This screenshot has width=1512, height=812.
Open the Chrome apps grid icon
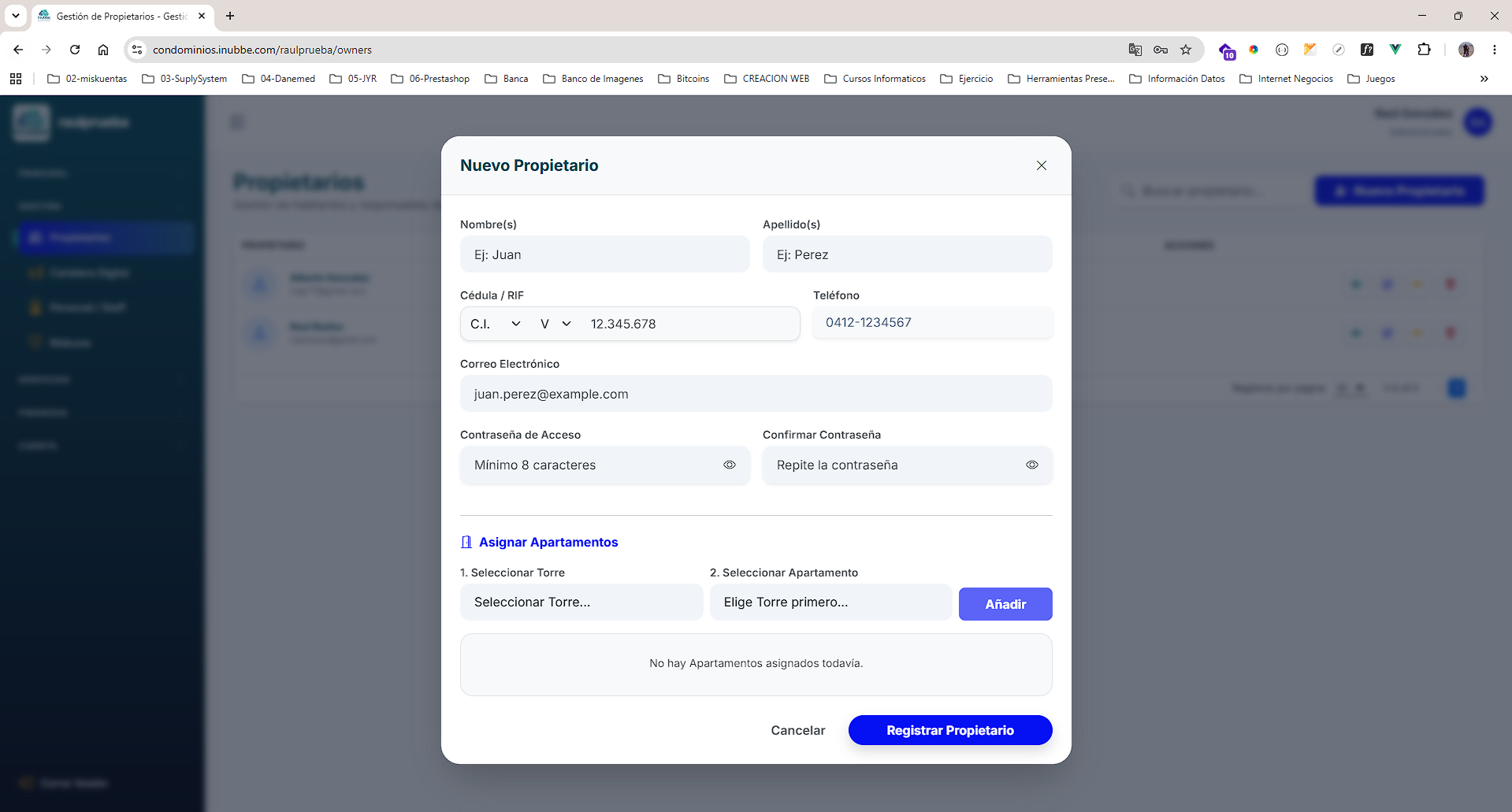point(16,79)
